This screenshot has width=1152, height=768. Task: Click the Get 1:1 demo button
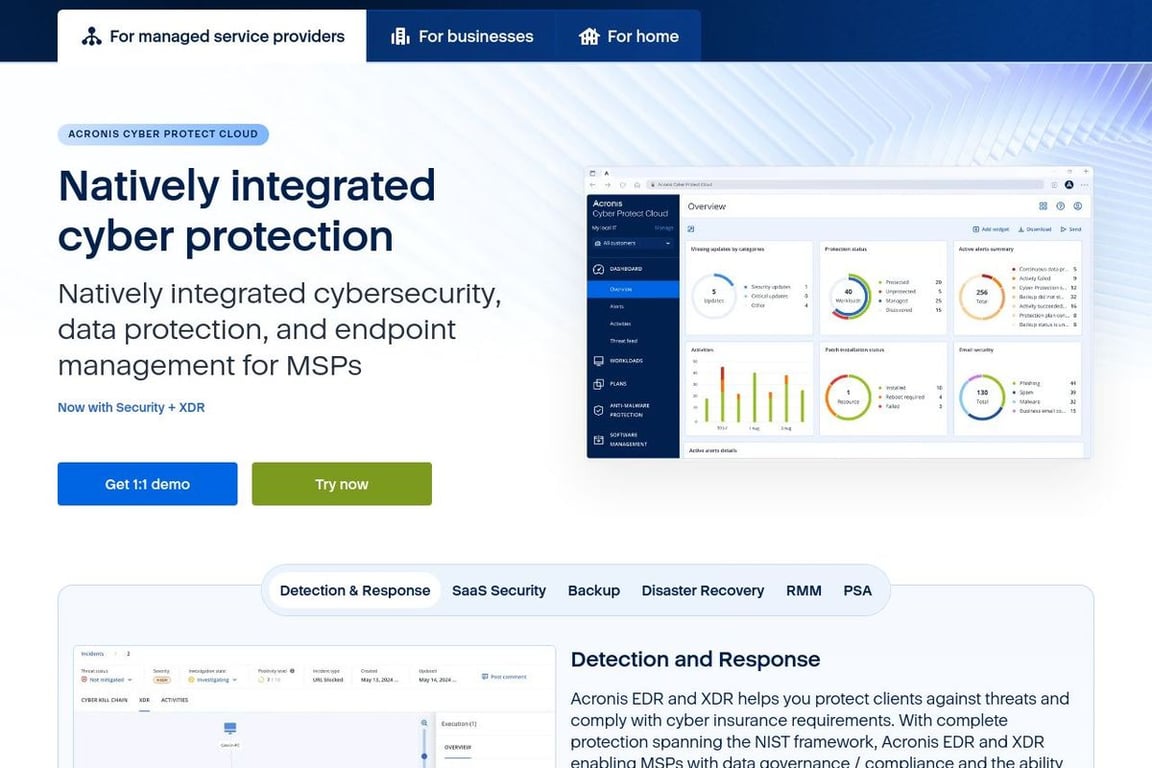[148, 484]
